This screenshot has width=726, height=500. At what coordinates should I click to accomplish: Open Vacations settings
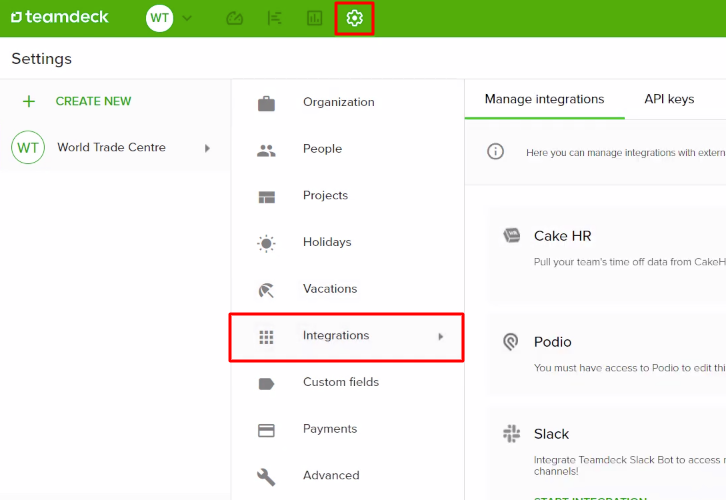(x=330, y=288)
